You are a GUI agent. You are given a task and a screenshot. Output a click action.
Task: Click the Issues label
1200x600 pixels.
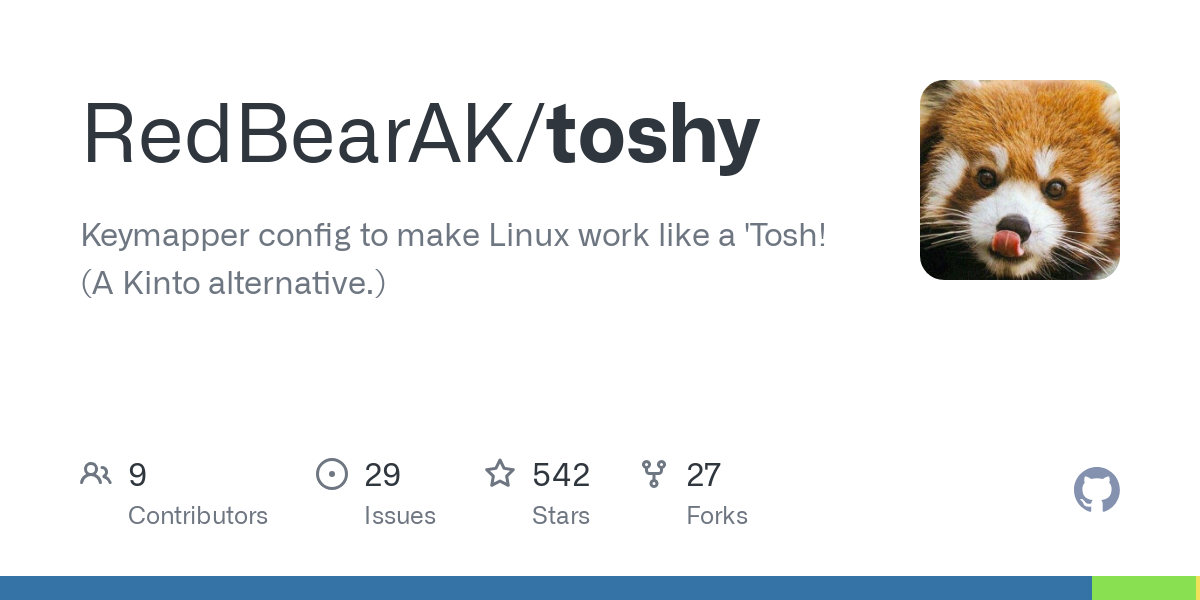(400, 516)
